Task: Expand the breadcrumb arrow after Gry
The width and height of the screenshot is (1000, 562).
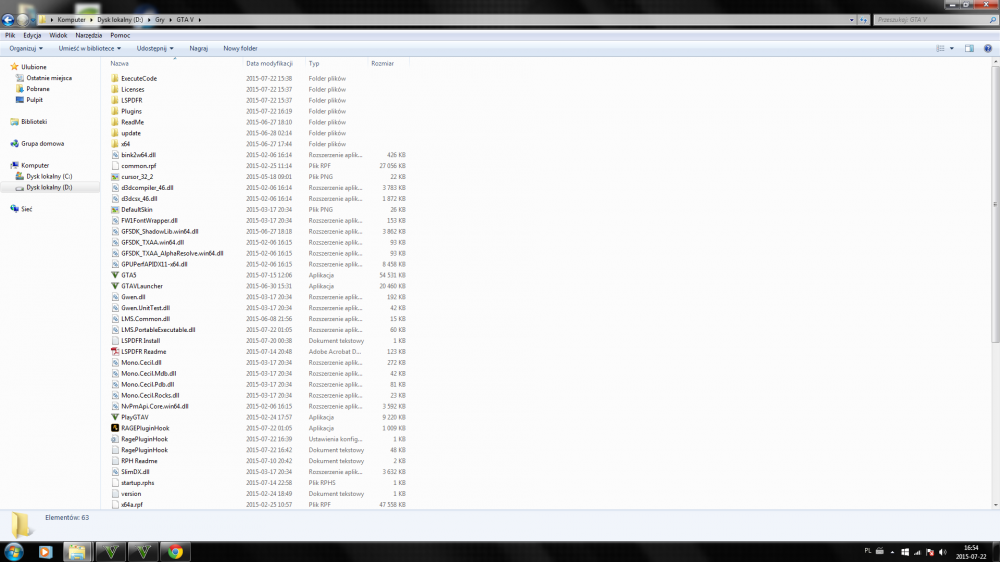Action: (x=170, y=20)
